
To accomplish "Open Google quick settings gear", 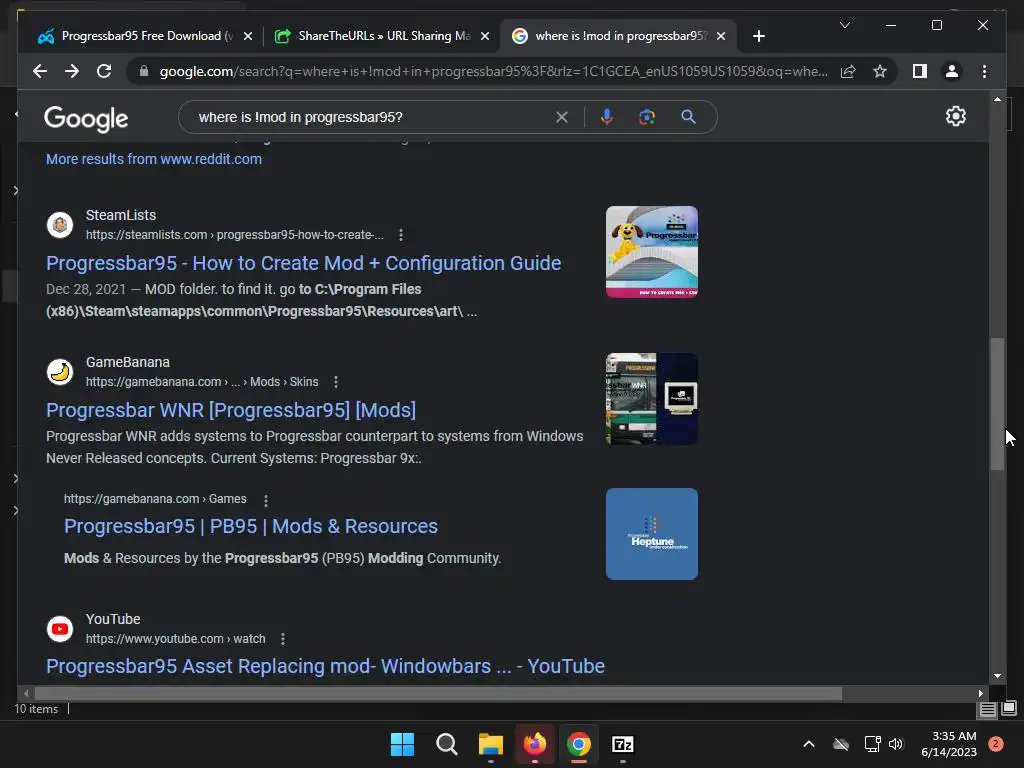I will [x=955, y=116].
